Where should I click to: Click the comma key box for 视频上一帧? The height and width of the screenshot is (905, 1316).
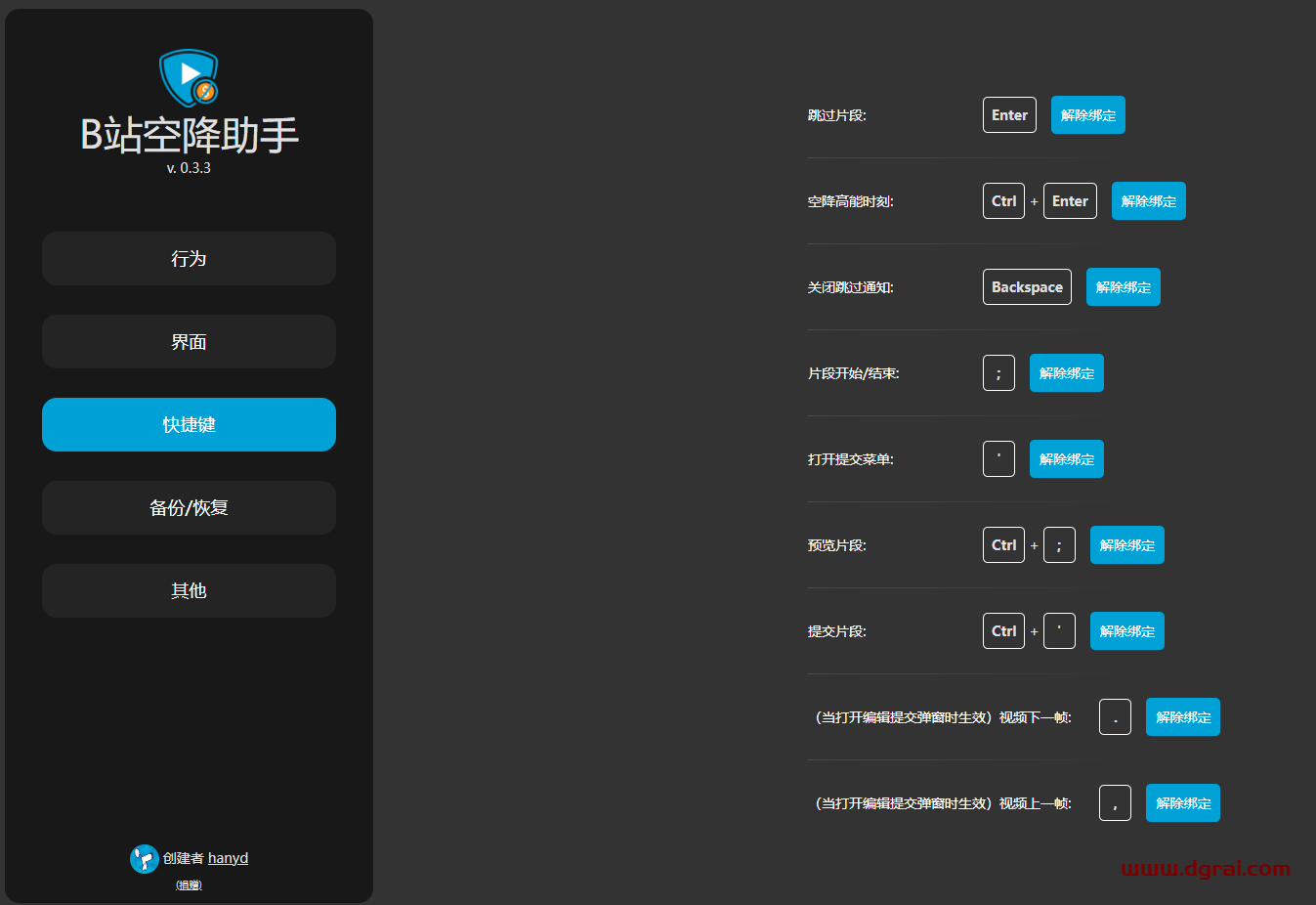(x=1115, y=803)
